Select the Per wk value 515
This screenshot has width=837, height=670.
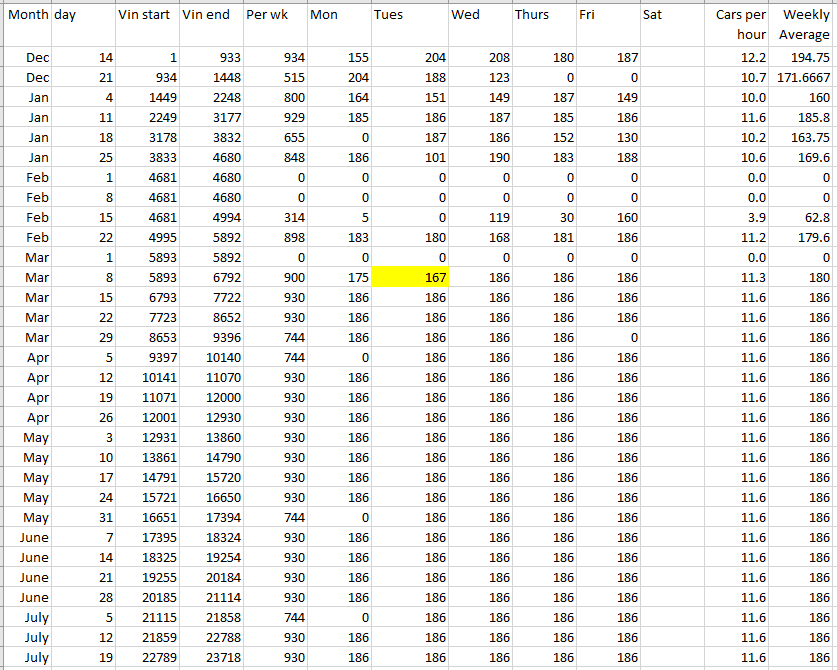tap(274, 77)
